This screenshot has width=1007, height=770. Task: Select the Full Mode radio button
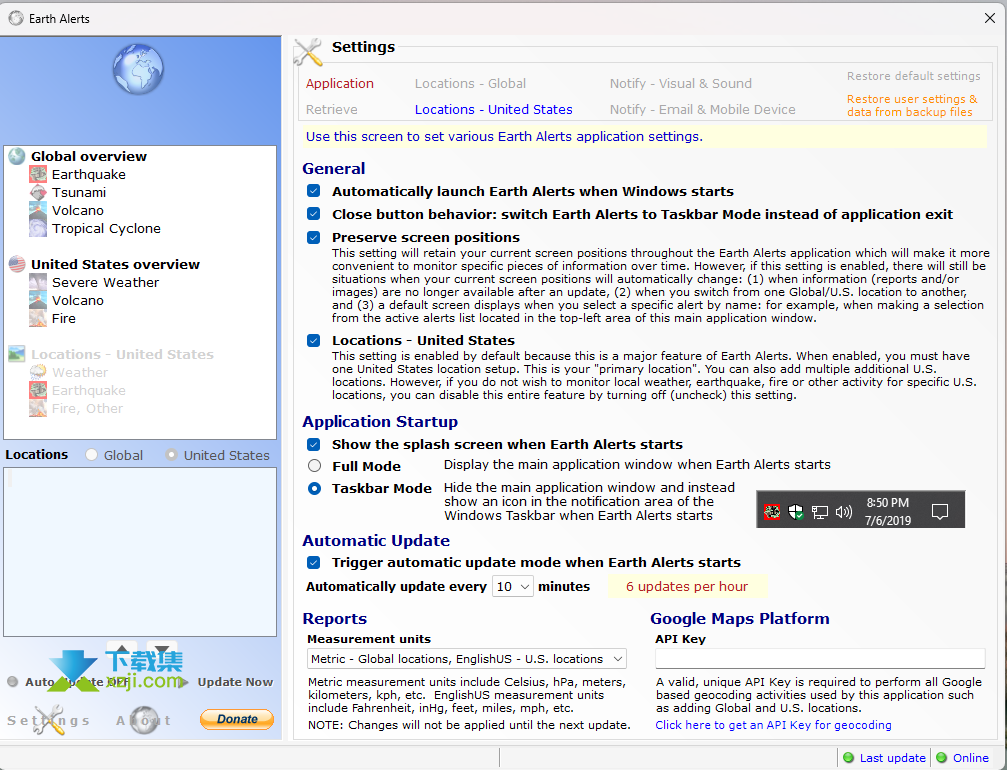(314, 466)
